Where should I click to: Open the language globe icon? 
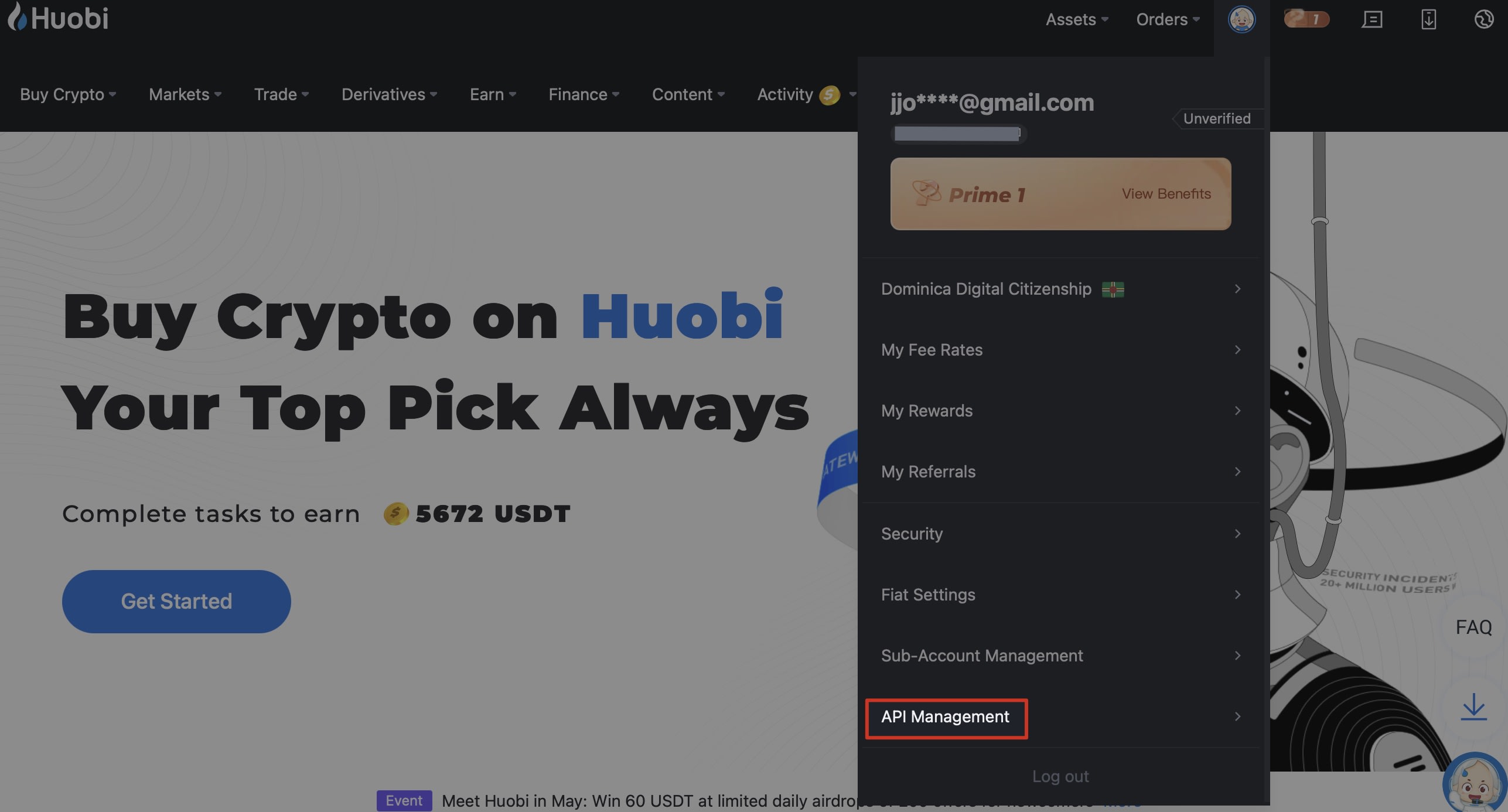(1484, 19)
